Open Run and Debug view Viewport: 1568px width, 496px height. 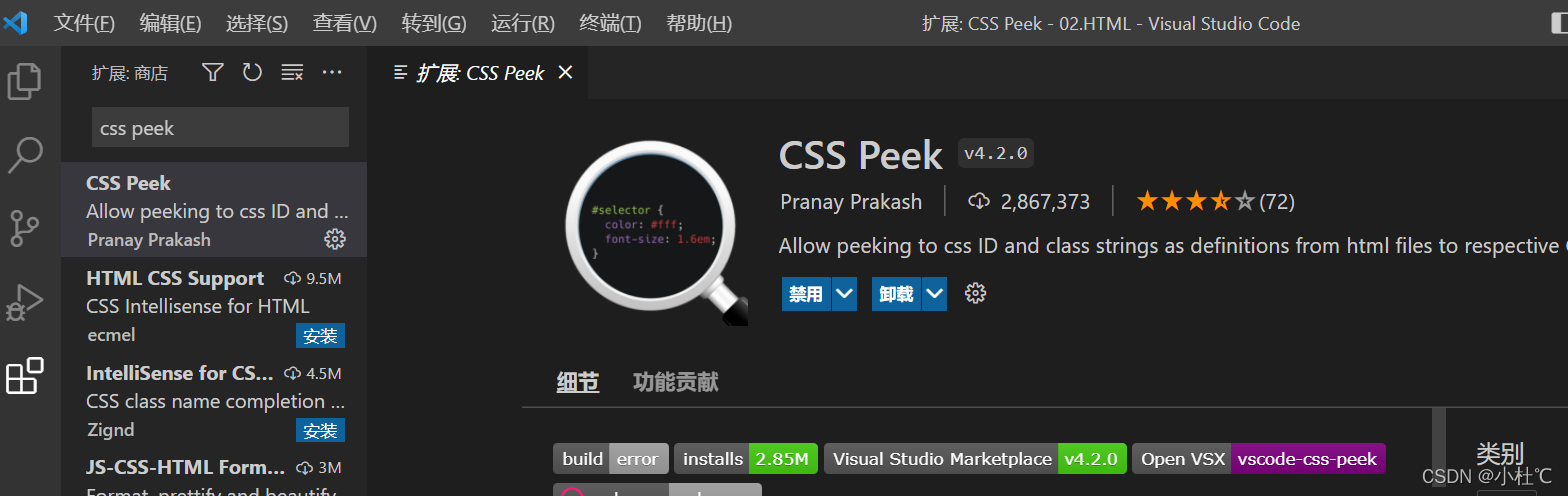(x=25, y=302)
